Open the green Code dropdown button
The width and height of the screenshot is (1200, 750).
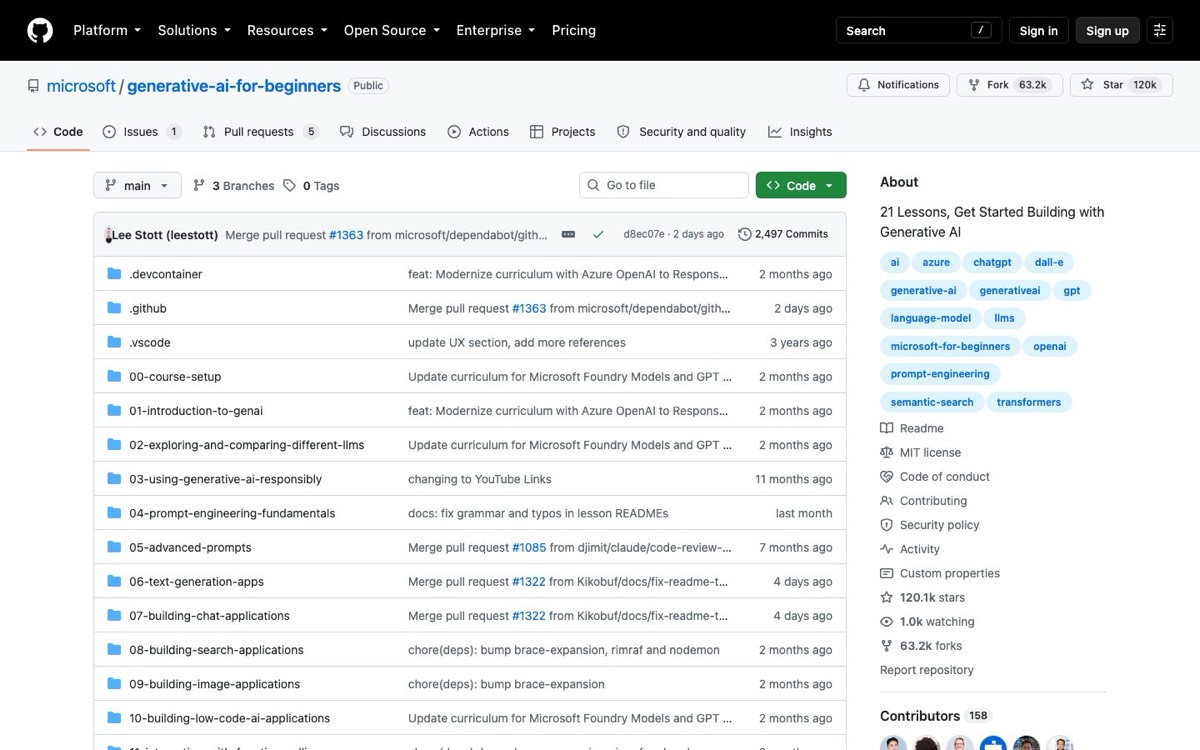click(x=801, y=185)
